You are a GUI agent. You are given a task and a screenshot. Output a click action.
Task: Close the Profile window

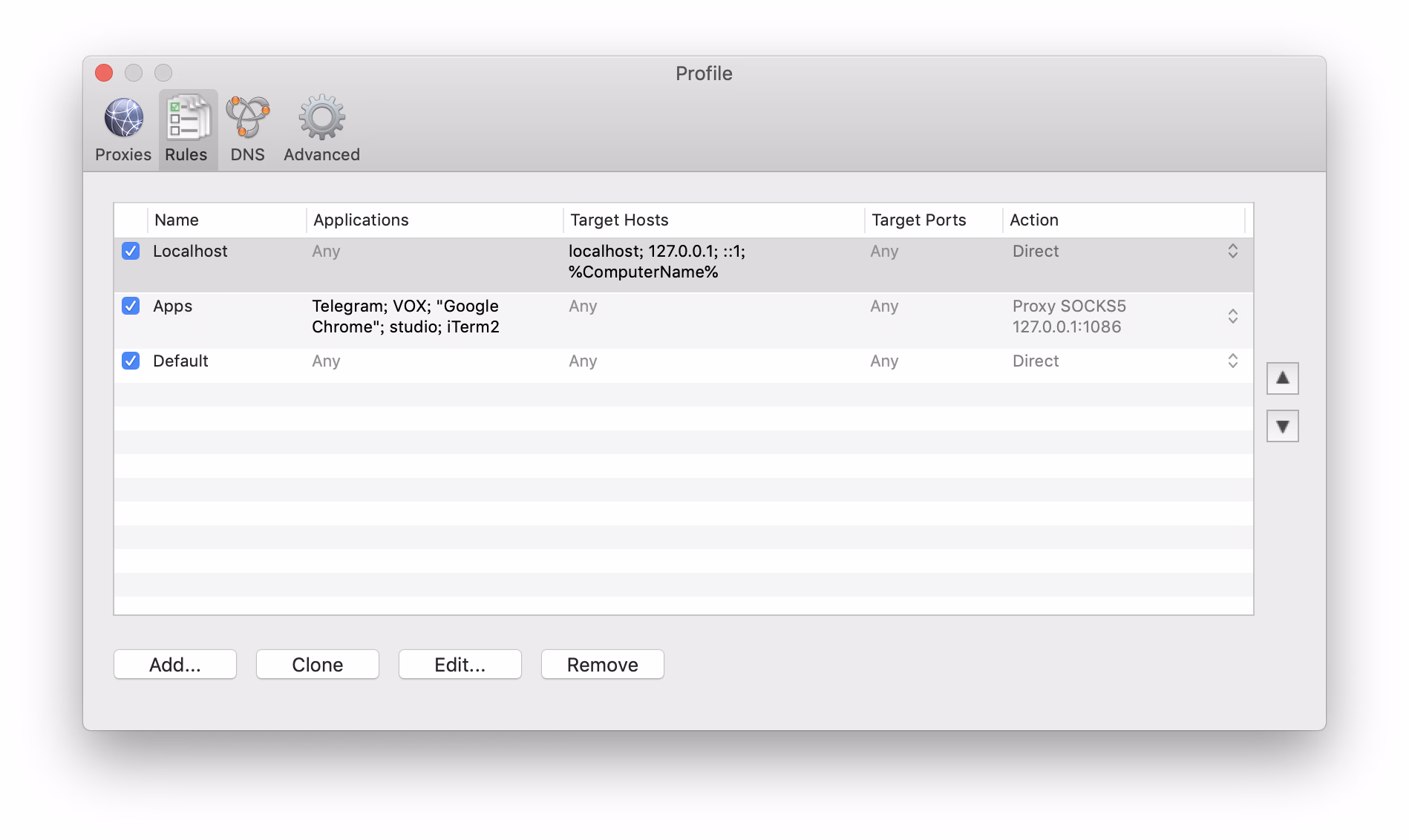pos(104,73)
